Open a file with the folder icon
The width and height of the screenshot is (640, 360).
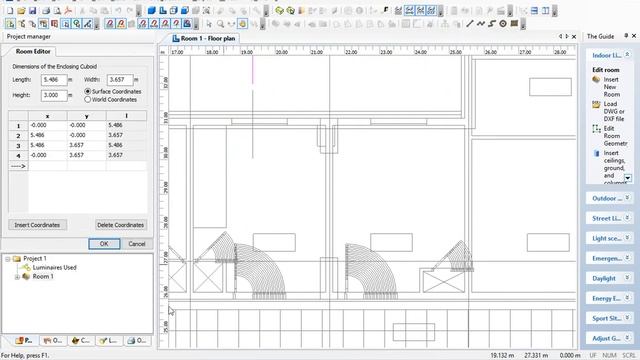(21, 11)
